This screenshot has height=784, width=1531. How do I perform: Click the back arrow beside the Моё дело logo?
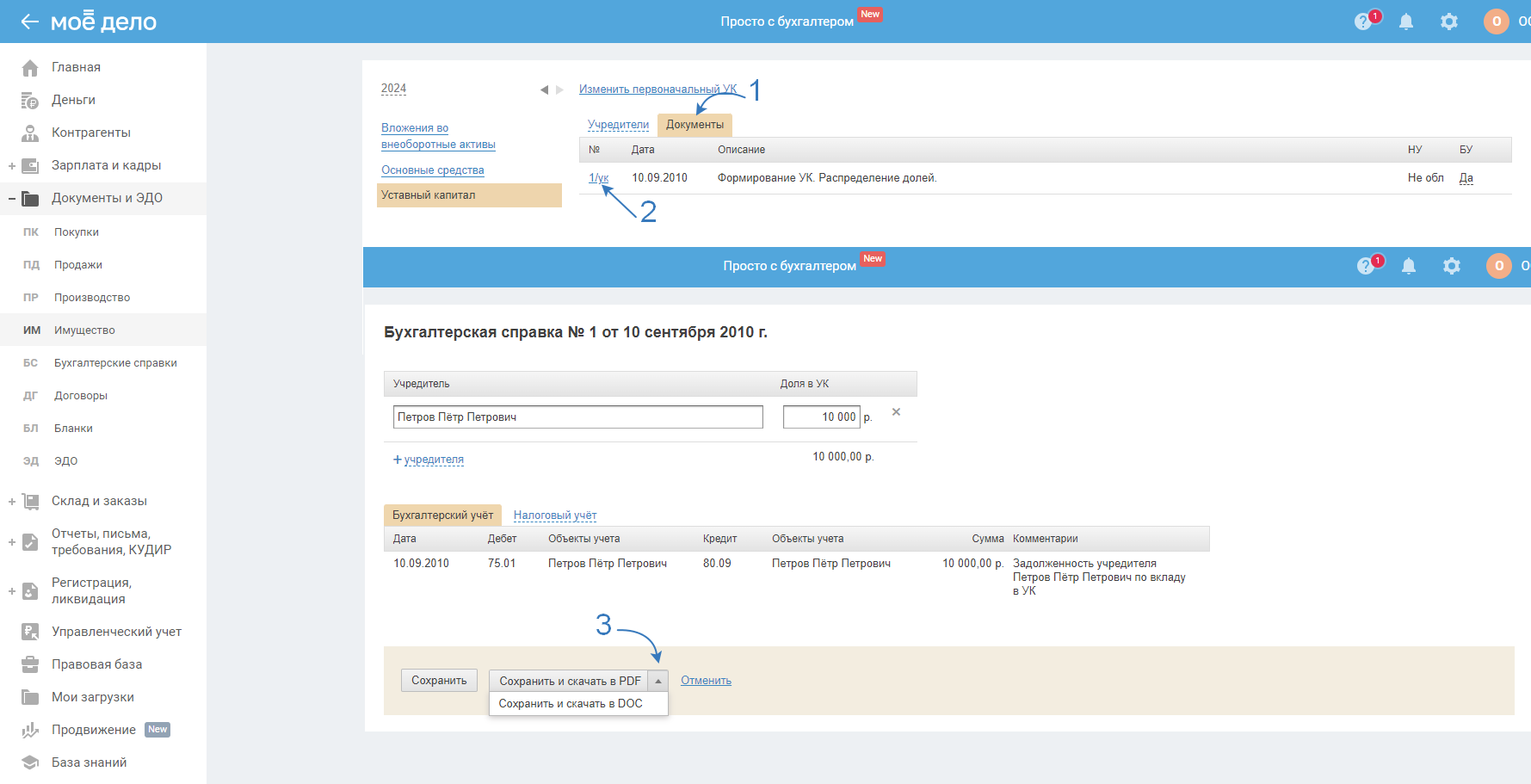[30, 22]
